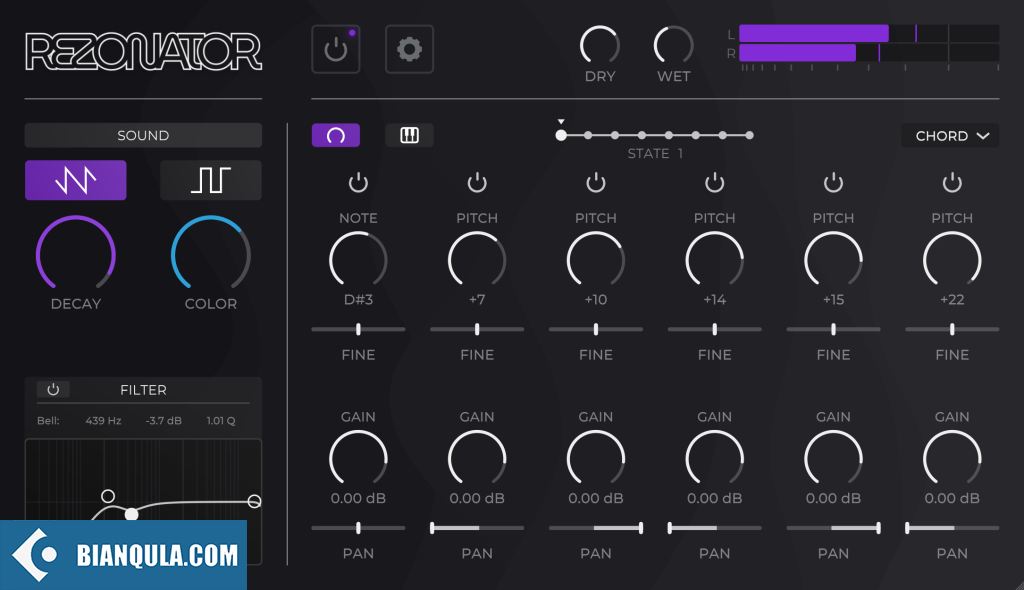Viewport: 1024px width, 590px height.
Task: Toggle power for the +15 pitch resonator
Action: (x=833, y=182)
